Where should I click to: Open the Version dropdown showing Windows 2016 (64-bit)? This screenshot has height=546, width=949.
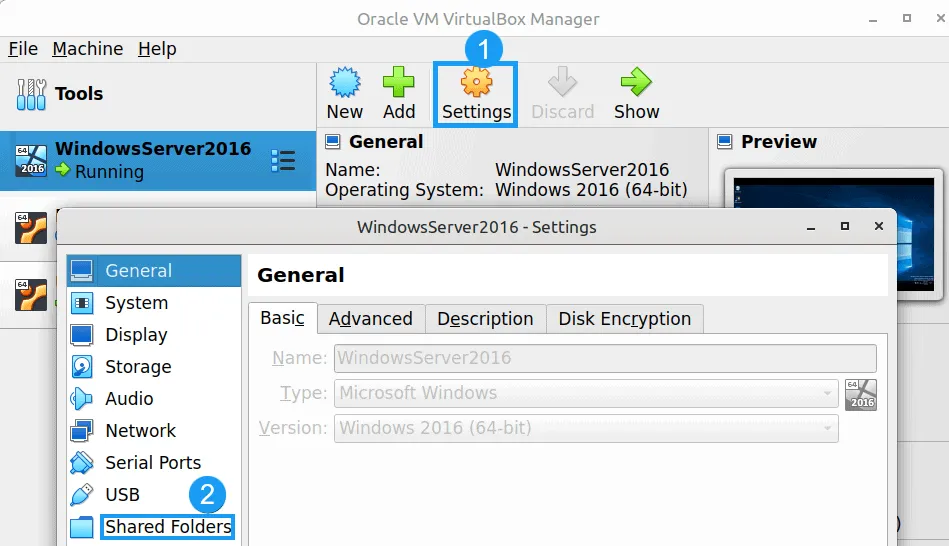(586, 428)
